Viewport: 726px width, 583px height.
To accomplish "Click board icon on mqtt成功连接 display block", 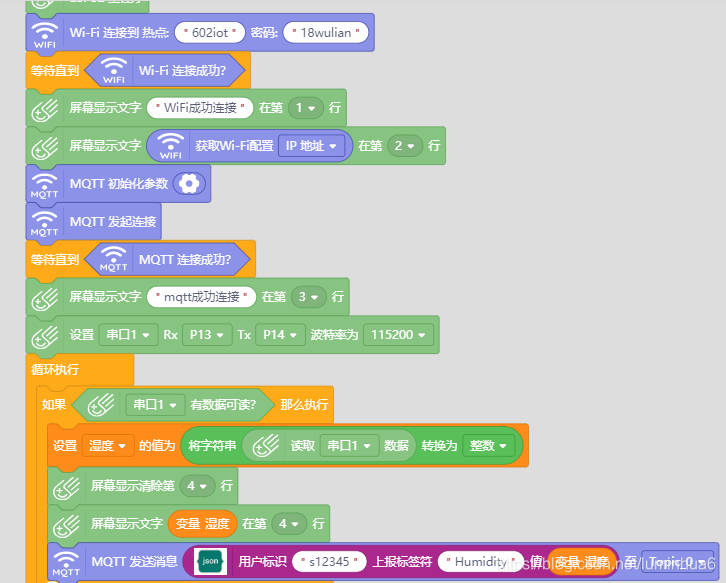I will click(x=44, y=298).
